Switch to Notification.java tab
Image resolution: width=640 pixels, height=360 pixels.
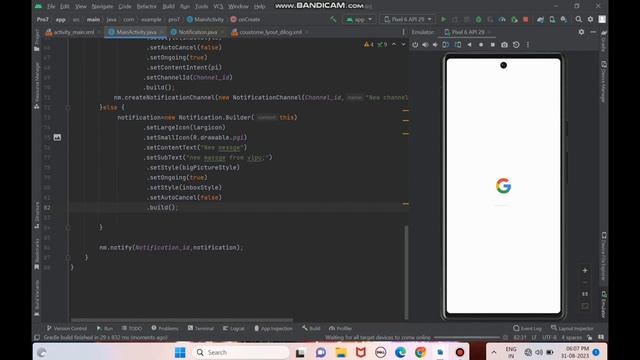coord(198,32)
